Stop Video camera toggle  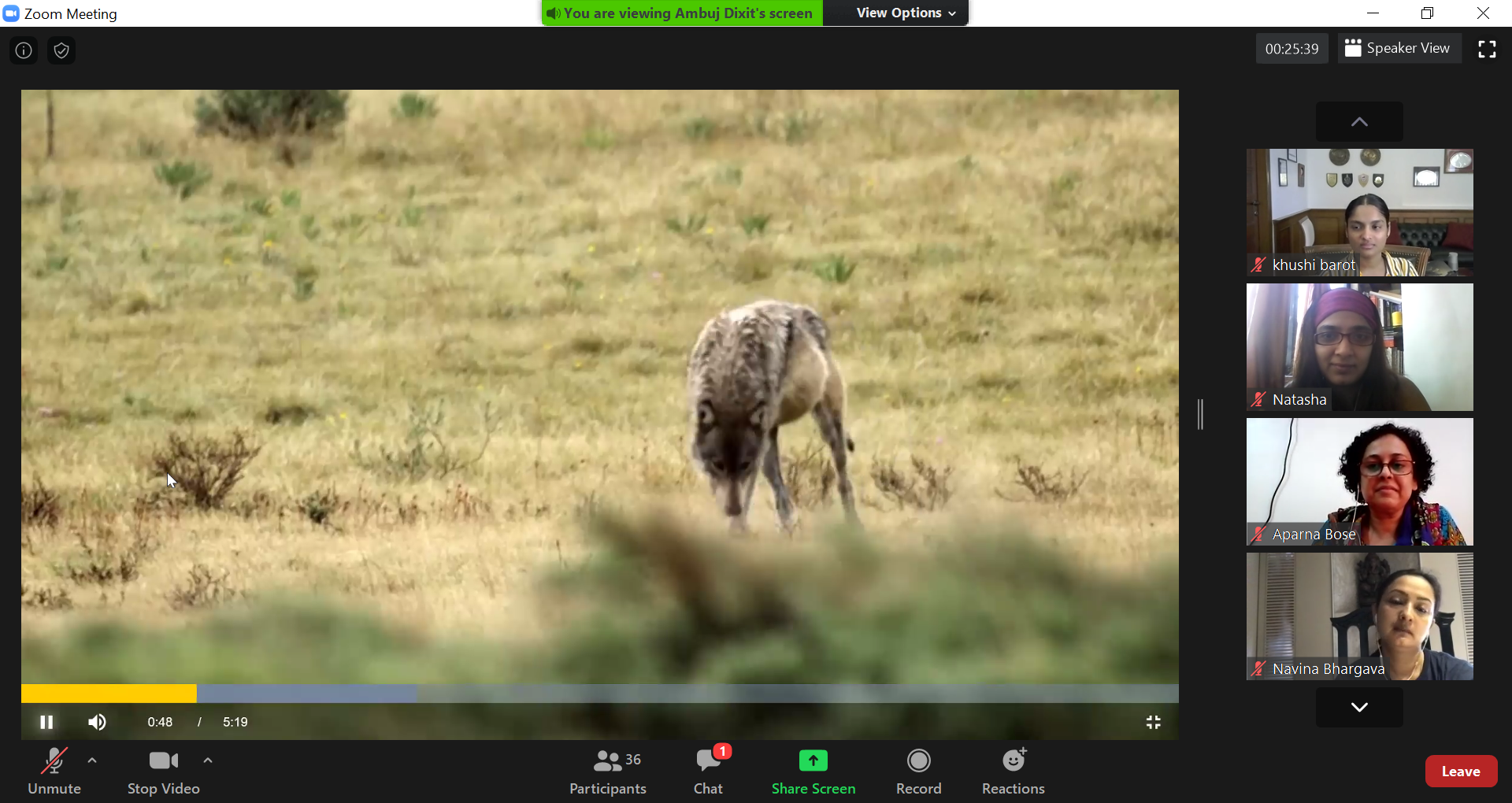pyautogui.click(x=163, y=772)
